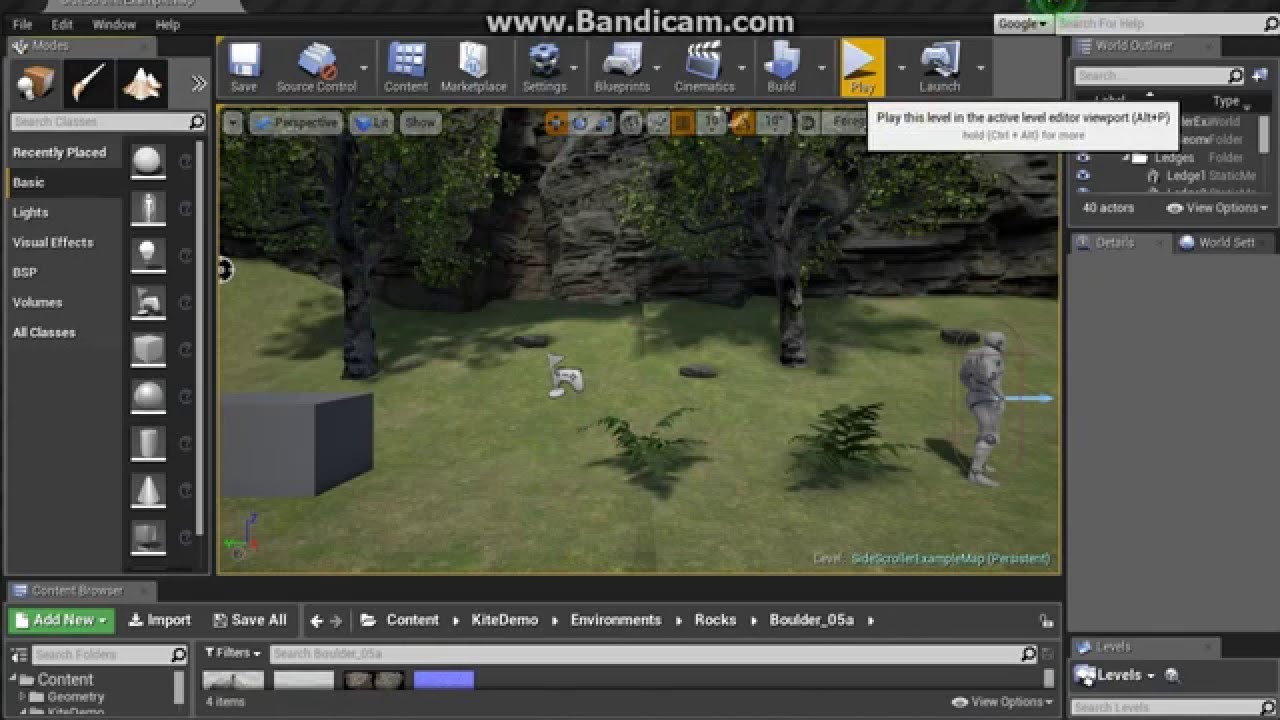Click Environments in the breadcrumb path

tap(616, 620)
